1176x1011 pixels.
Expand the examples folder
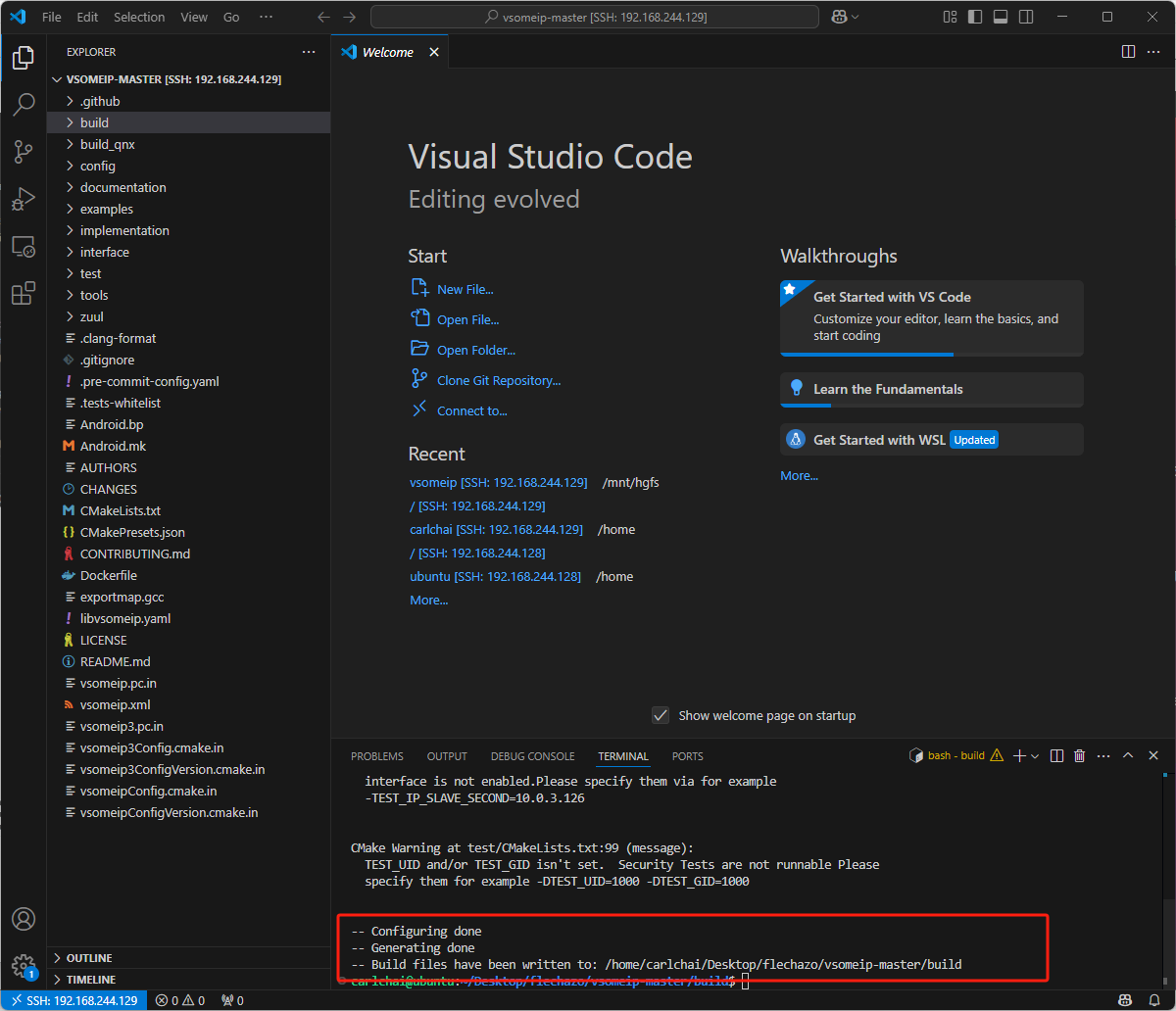[x=188, y=209]
